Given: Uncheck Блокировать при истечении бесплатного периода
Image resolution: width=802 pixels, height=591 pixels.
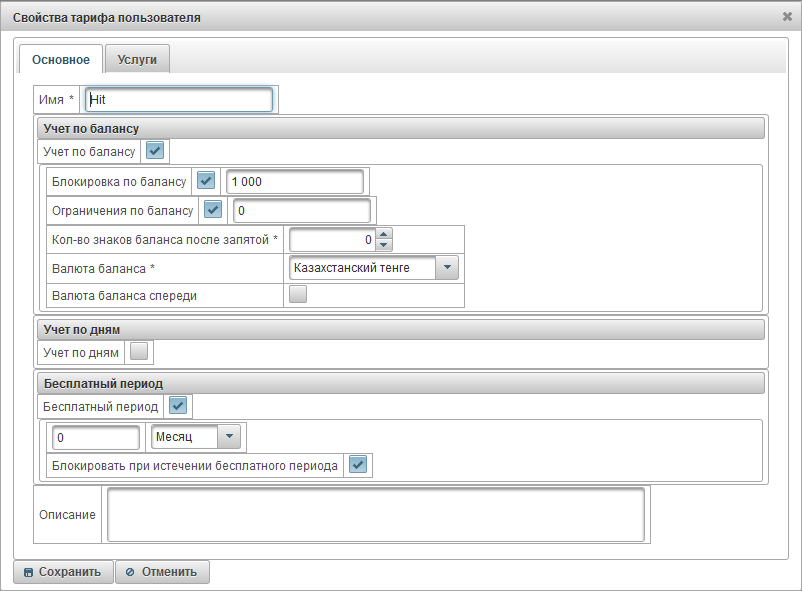Looking at the screenshot, I should 357,465.
